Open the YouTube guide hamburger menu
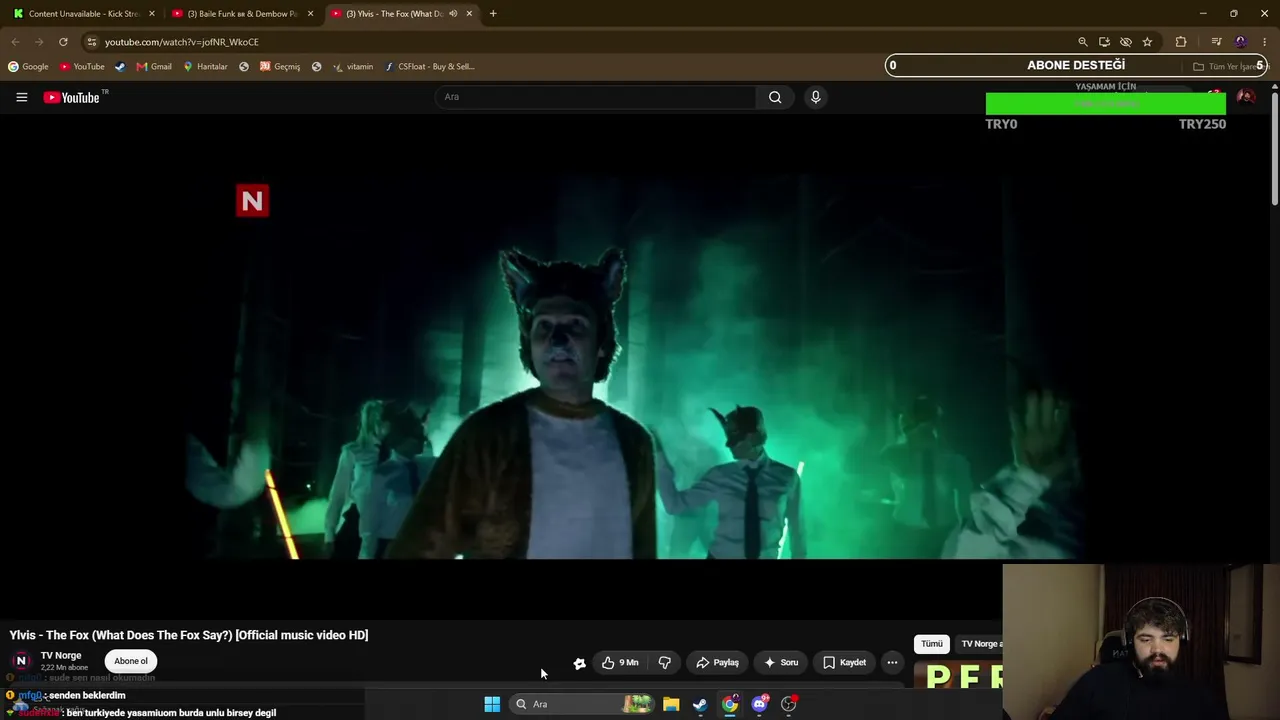Screen dimensions: 1280x720 click(21, 97)
